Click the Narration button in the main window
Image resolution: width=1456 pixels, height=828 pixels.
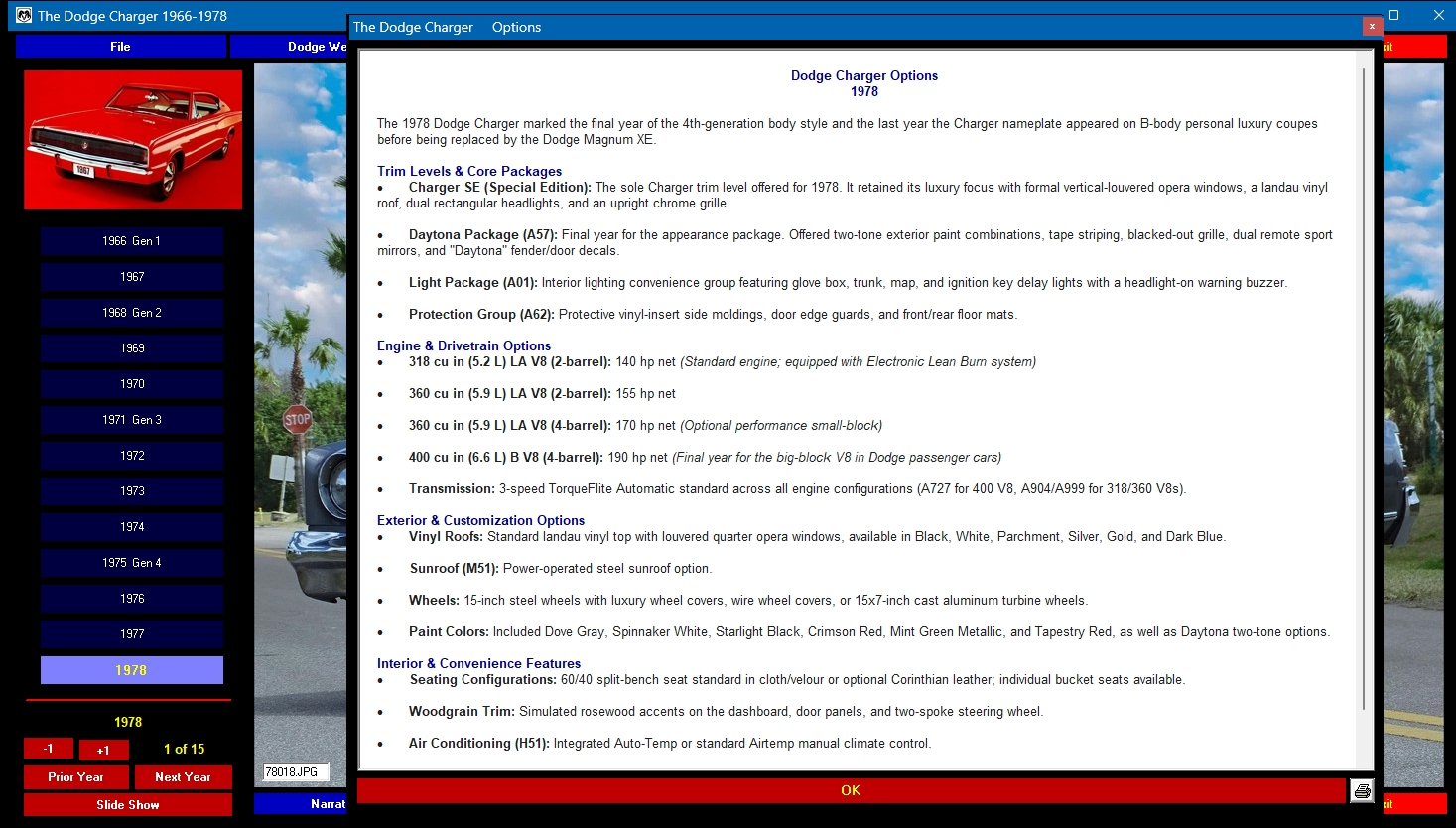click(x=300, y=804)
